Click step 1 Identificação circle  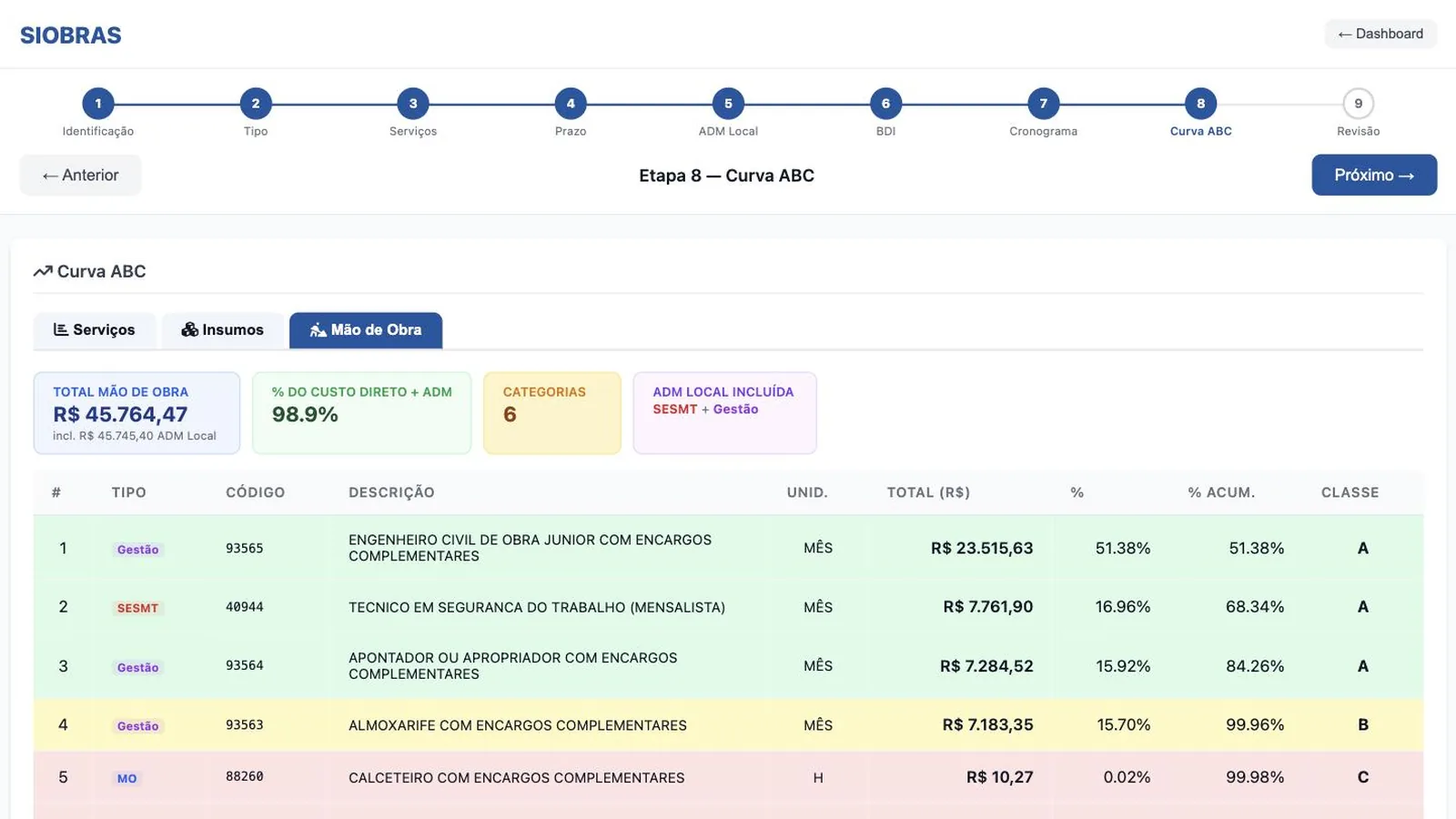point(98,104)
